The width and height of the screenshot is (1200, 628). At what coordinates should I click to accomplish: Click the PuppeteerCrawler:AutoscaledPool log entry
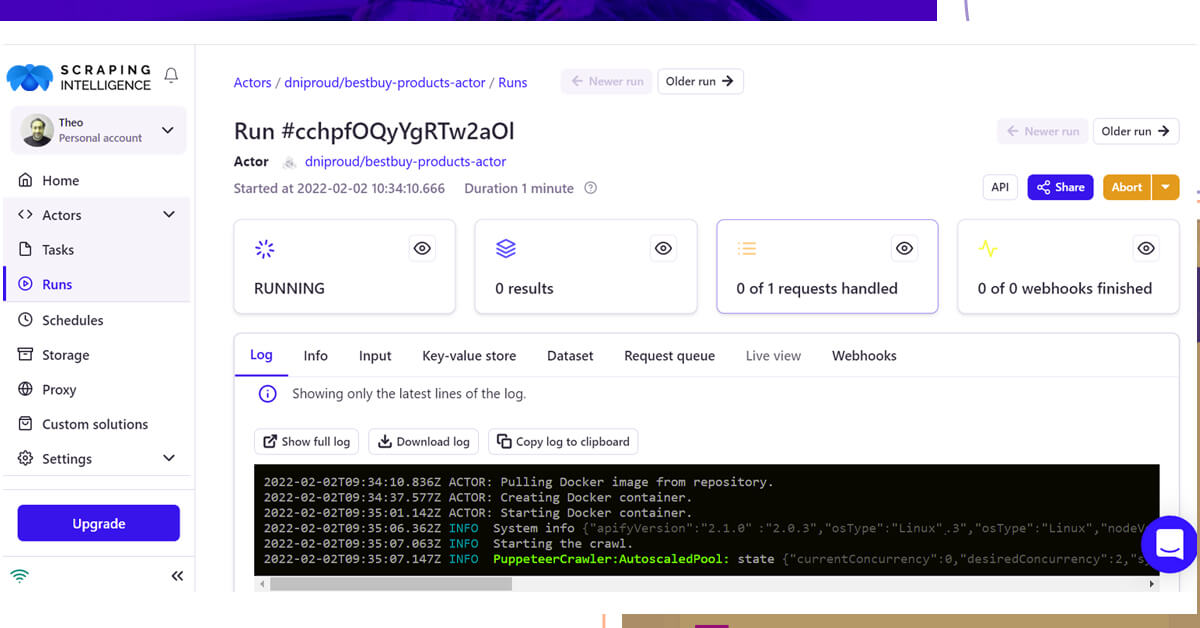611,559
